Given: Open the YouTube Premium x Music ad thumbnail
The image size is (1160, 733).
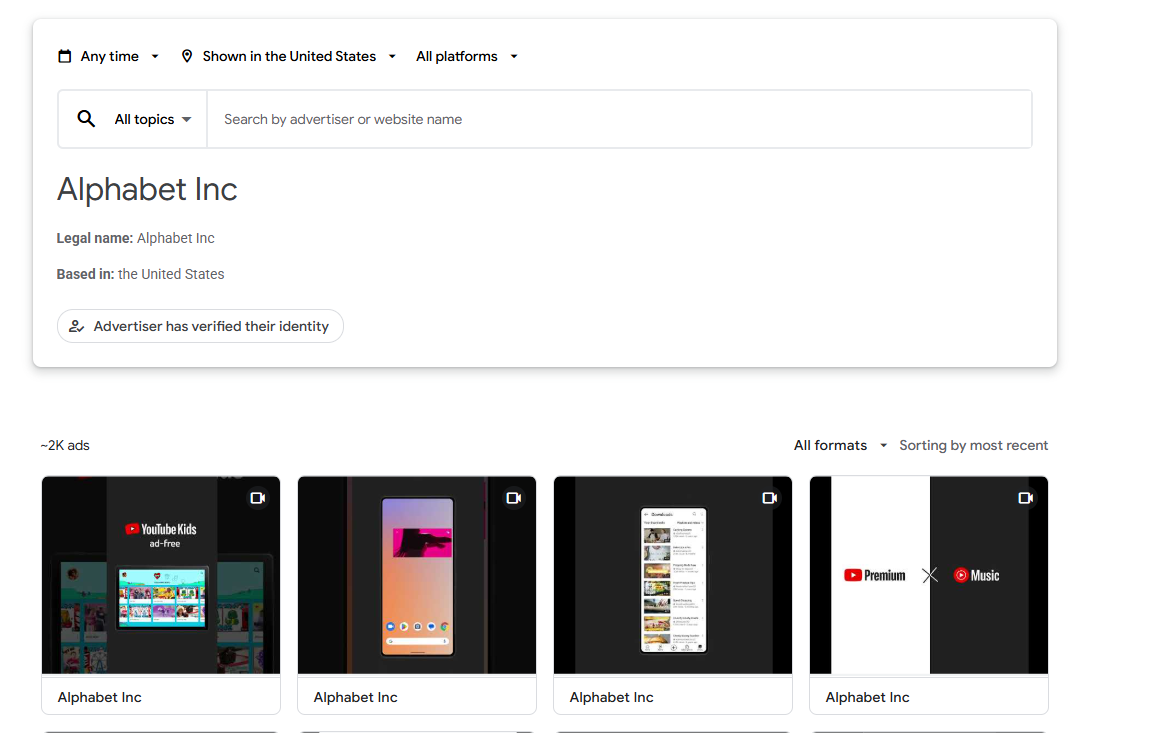Looking at the screenshot, I should pos(928,575).
